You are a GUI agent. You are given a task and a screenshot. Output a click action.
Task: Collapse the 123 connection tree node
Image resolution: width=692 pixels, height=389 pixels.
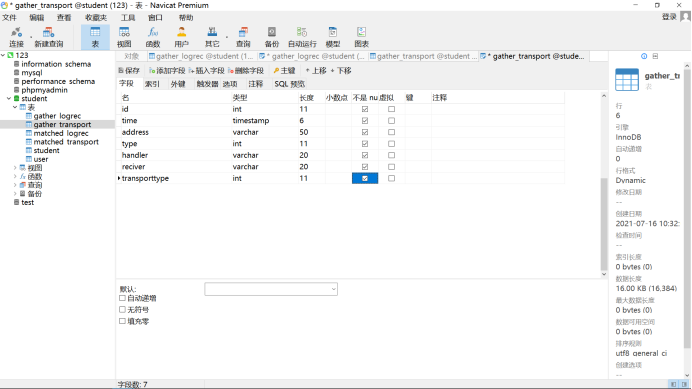[3, 55]
